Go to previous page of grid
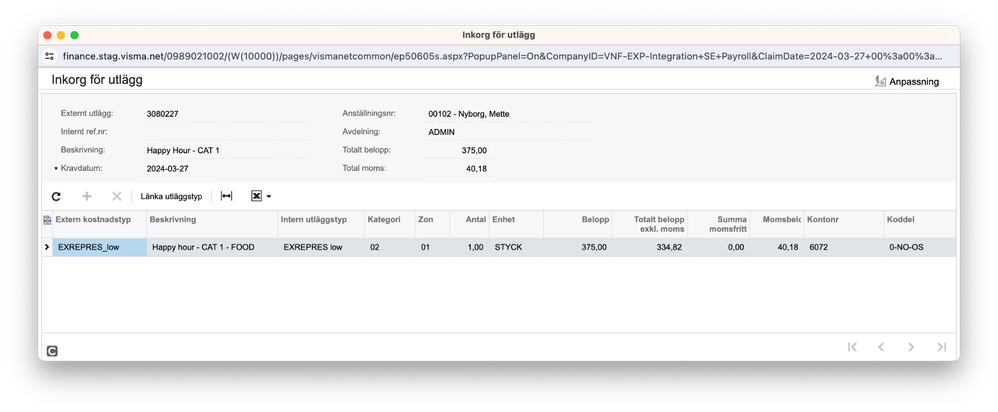This screenshot has width=998, height=412. tap(882, 347)
